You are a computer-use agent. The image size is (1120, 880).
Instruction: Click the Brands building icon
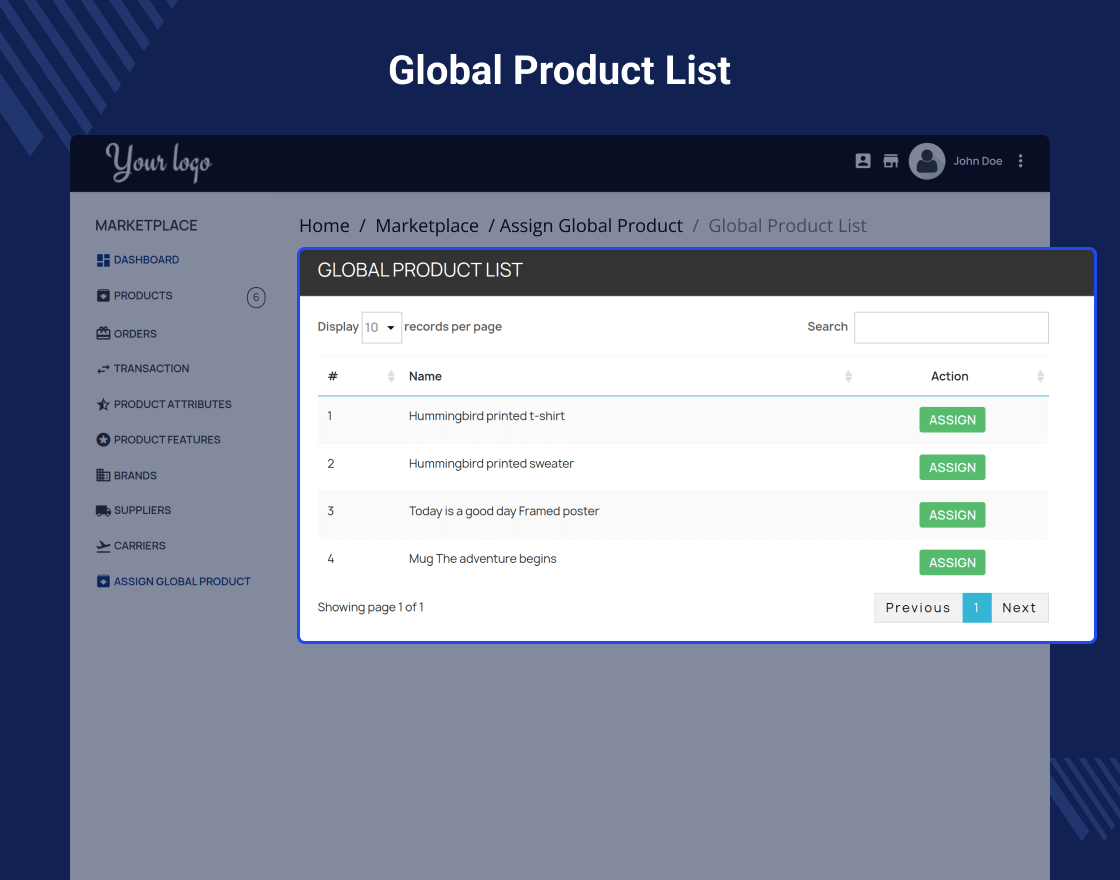click(x=104, y=475)
